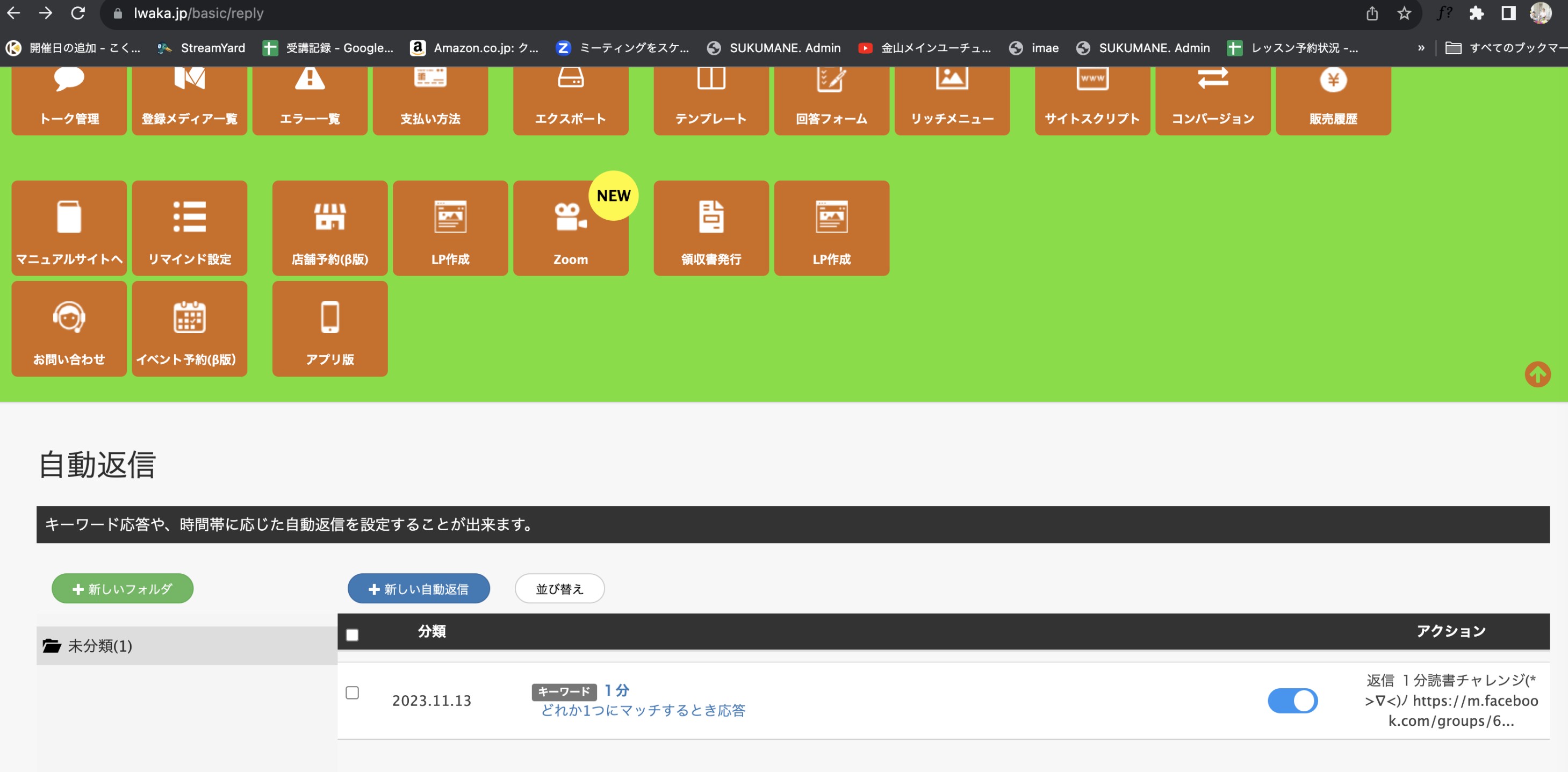Open the エクスポート tile

[570, 100]
